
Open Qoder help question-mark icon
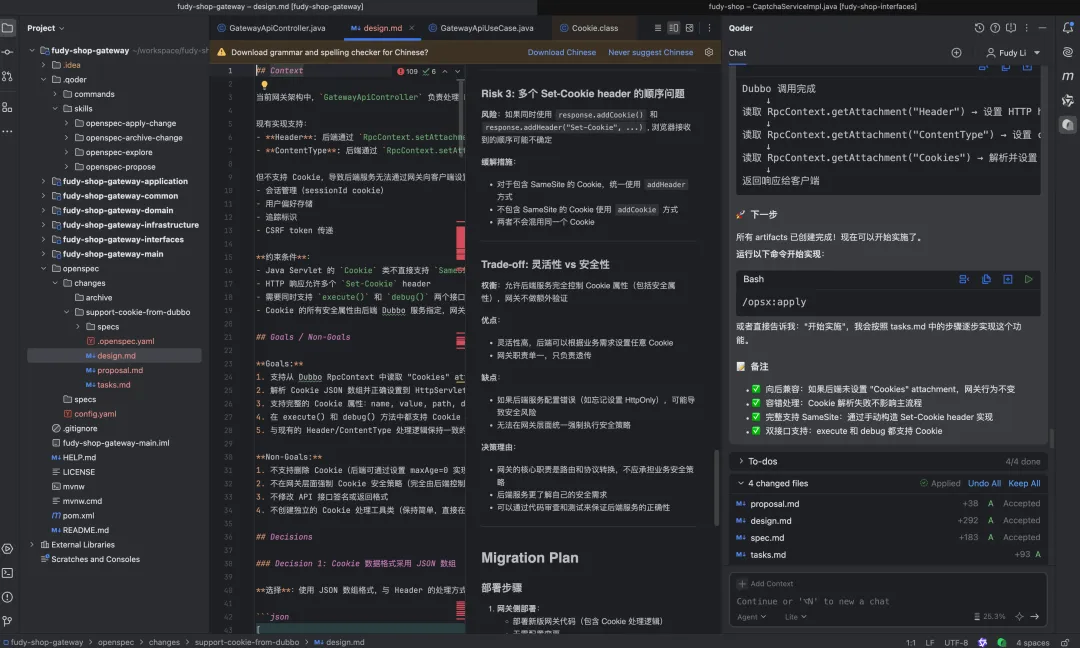tap(995, 28)
